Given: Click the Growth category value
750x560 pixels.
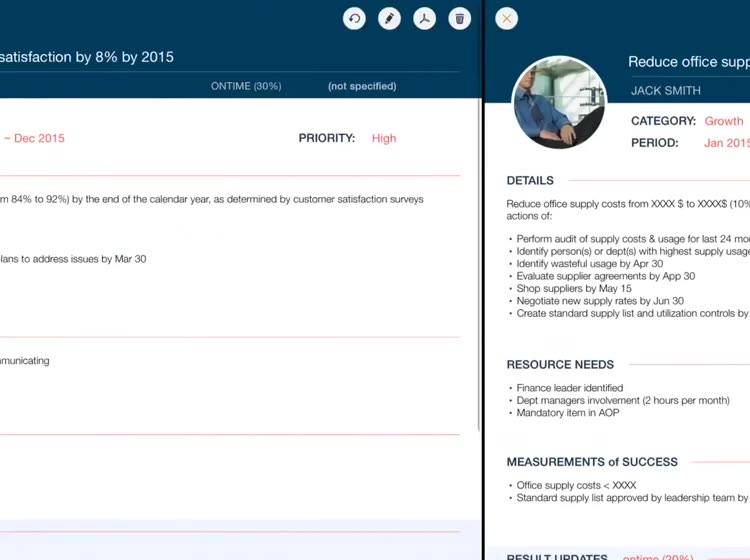Looking at the screenshot, I should 724,121.
